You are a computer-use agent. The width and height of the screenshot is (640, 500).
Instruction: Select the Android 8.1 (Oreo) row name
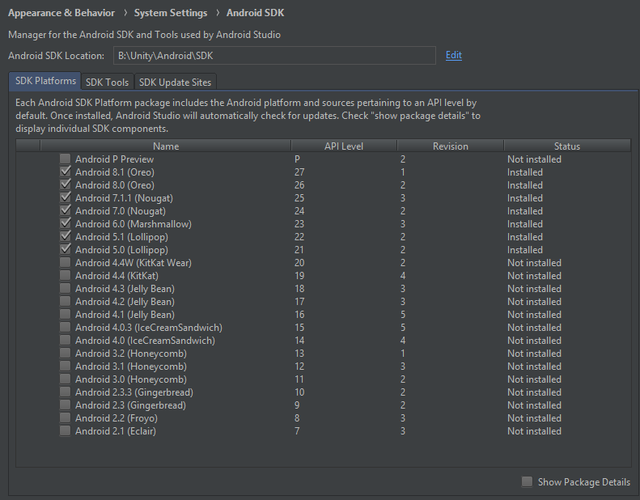[115, 172]
